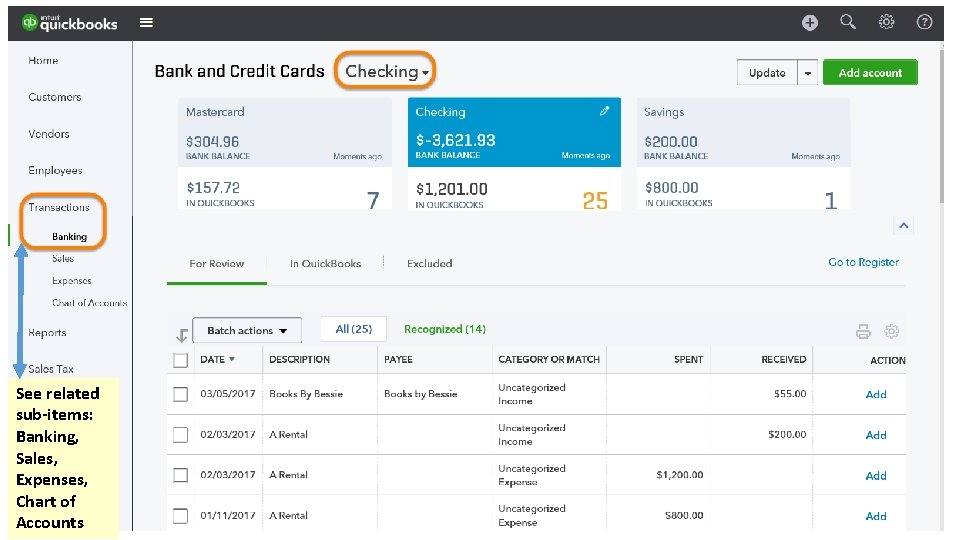Select the Mastercard account card
The height and width of the screenshot is (540, 960).
pyautogui.click(x=285, y=154)
